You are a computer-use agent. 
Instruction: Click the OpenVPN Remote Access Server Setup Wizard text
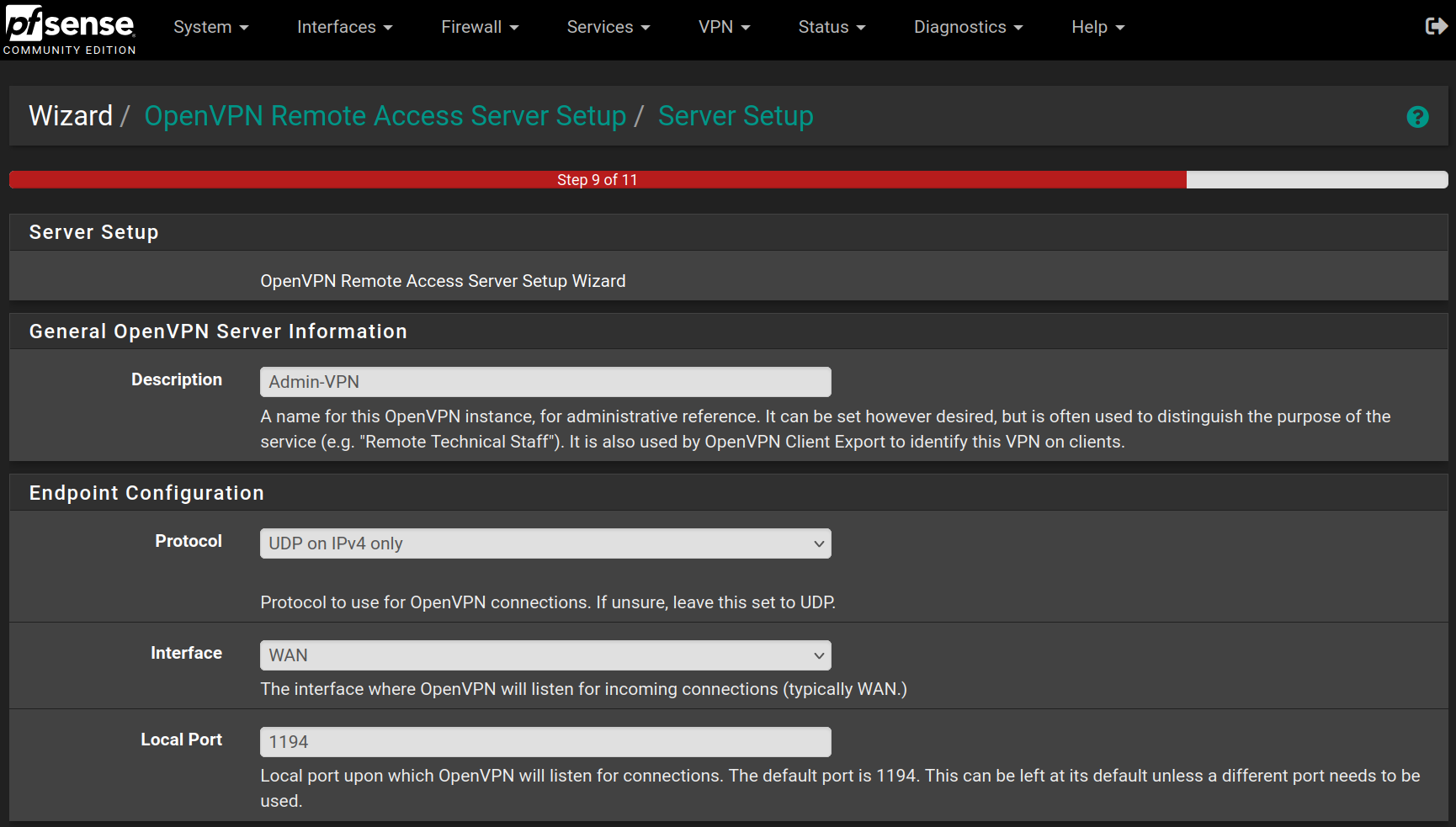coord(443,281)
